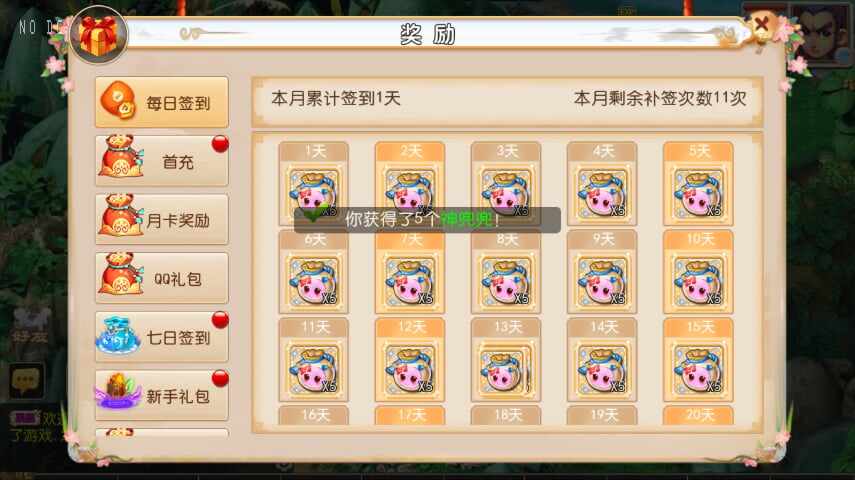Screen dimensions: 855x480
Task: Tap the 5天 reward pouch icon
Action: pyautogui.click(x=698, y=193)
